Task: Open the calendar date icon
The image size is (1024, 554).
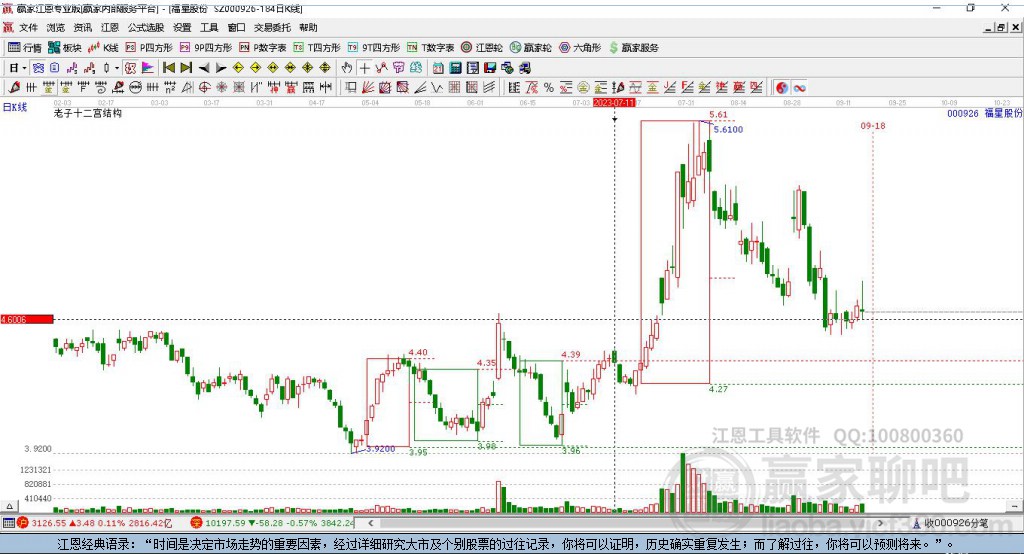Action: coord(438,67)
